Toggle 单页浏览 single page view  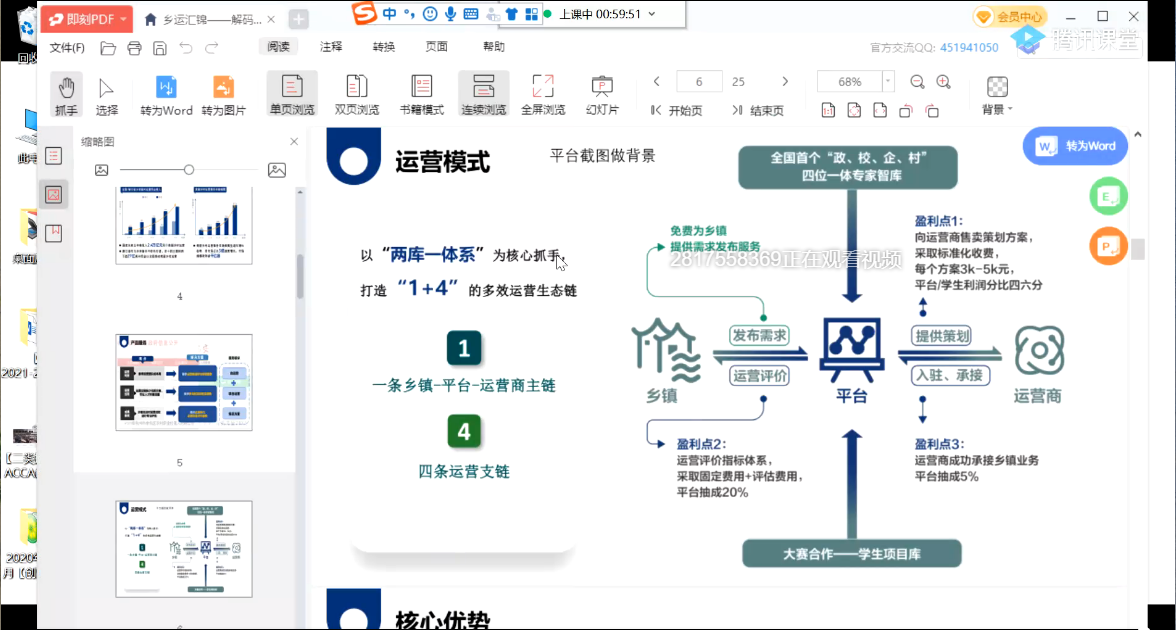pos(292,95)
